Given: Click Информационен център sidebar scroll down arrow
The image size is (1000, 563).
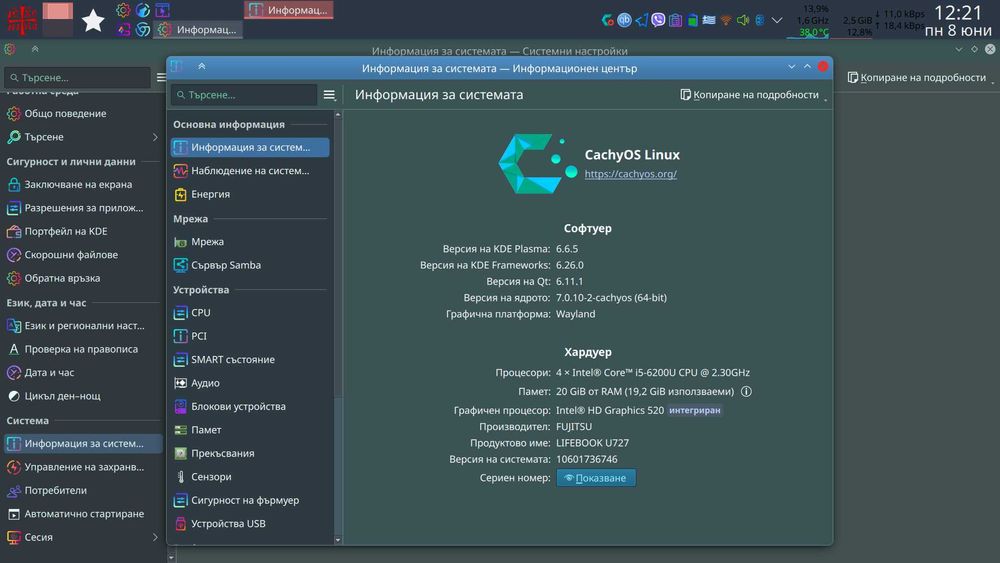Looking at the screenshot, I should 338,540.
